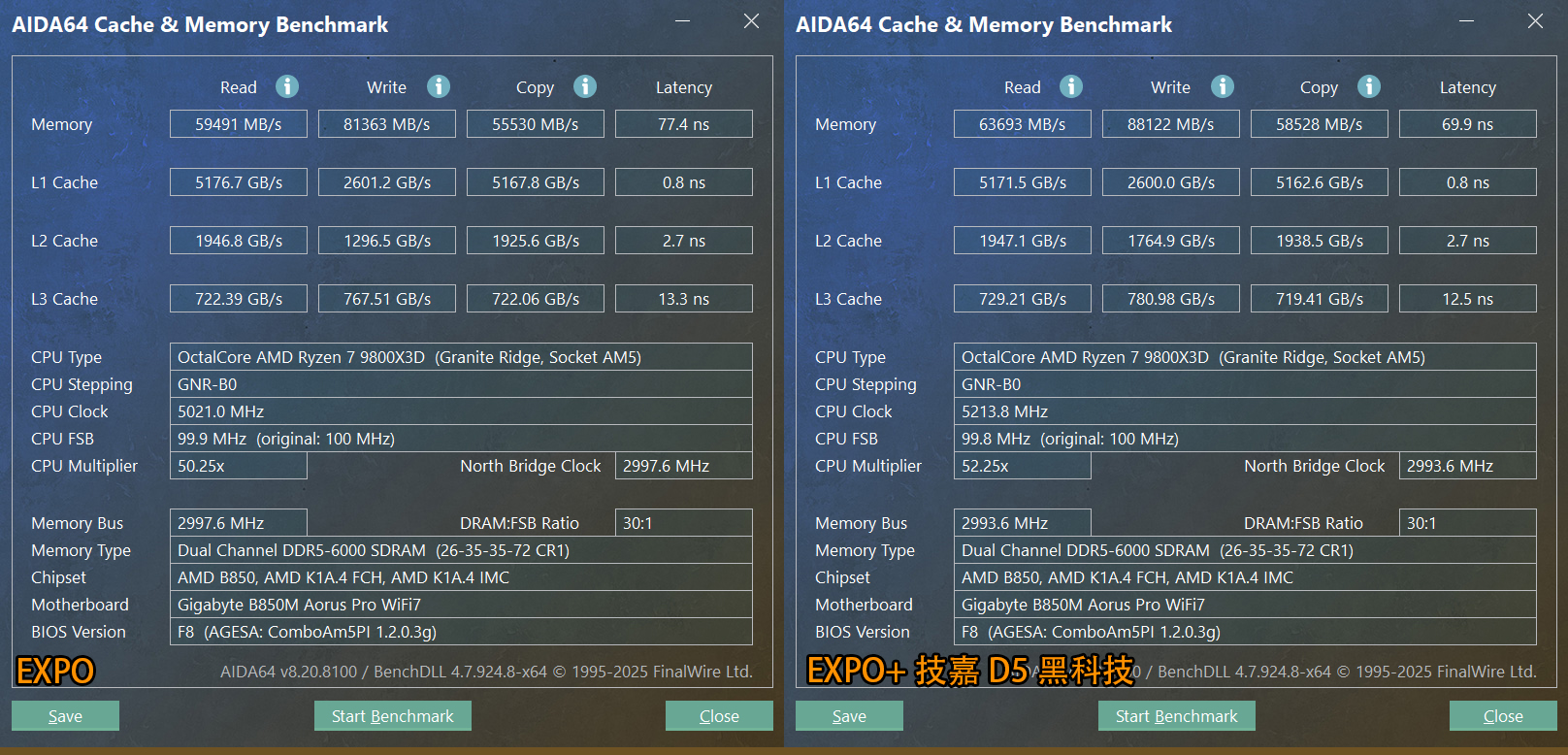Select Memory write value 88122 MB/s
1568x755 pixels.
click(x=1171, y=124)
